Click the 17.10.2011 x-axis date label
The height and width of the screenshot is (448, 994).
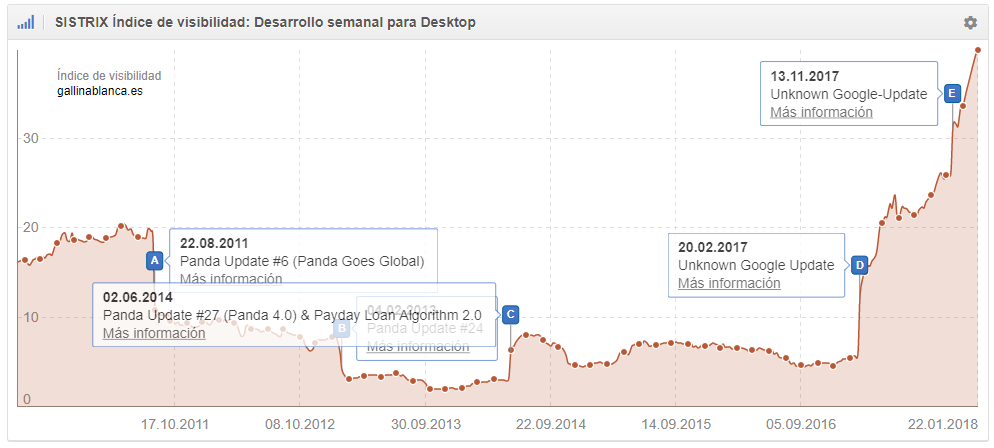tap(173, 423)
